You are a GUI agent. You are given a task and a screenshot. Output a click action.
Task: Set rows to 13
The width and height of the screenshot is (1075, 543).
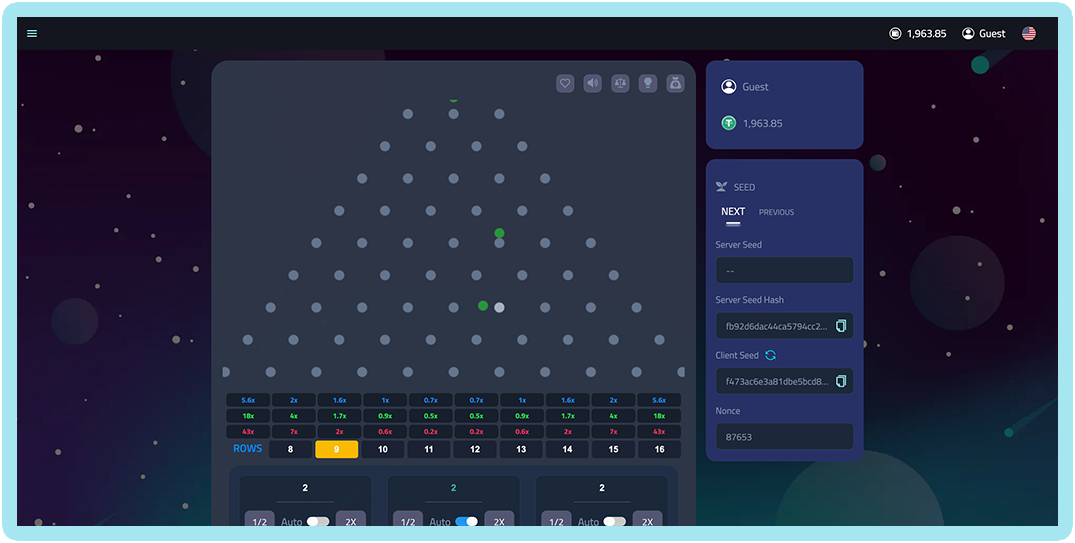521,450
